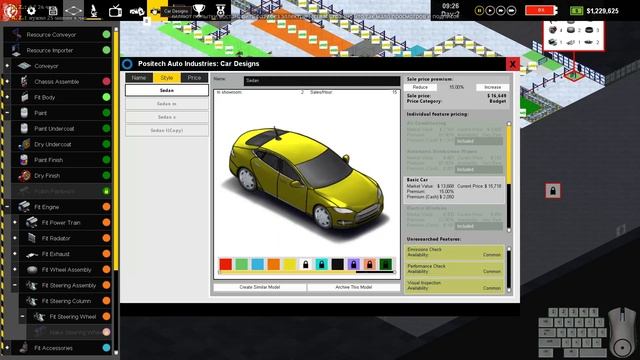This screenshot has height=360, width=640.
Task: Switch to the Name sort tab
Action: [139, 78]
